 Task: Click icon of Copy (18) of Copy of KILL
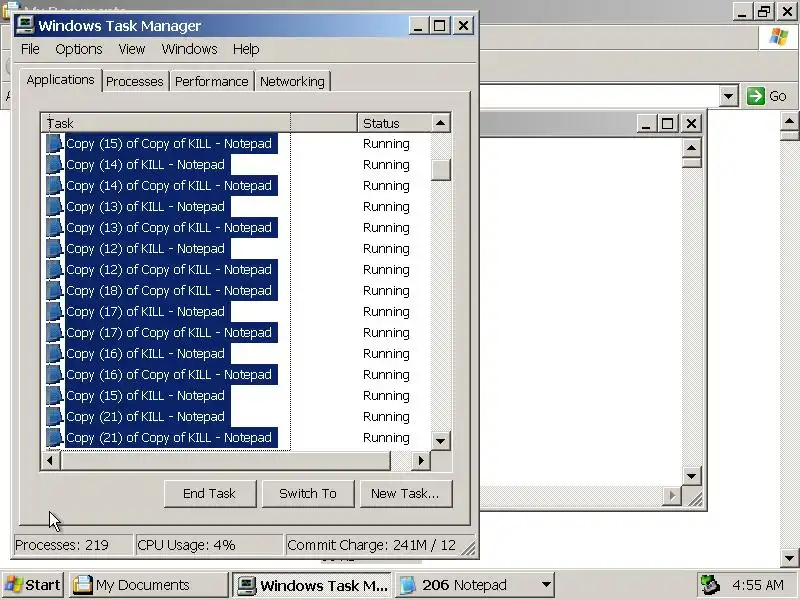pyautogui.click(x=54, y=291)
